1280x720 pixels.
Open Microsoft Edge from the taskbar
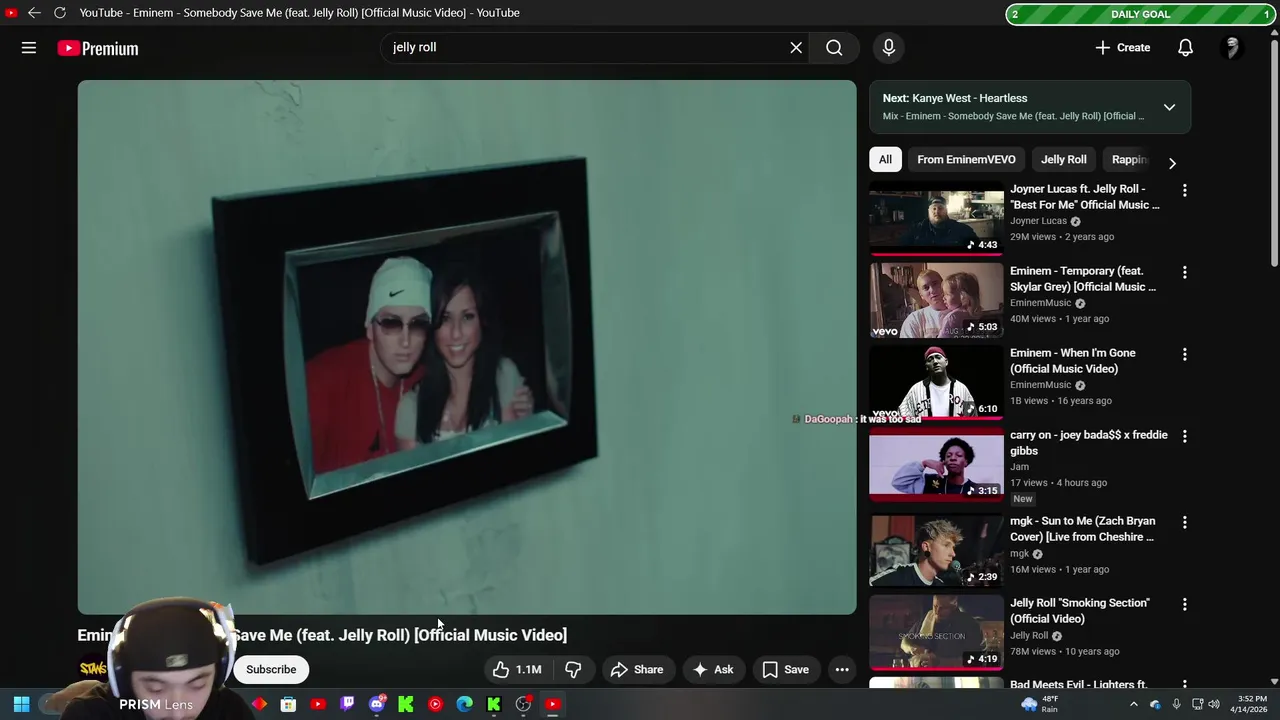pos(464,704)
